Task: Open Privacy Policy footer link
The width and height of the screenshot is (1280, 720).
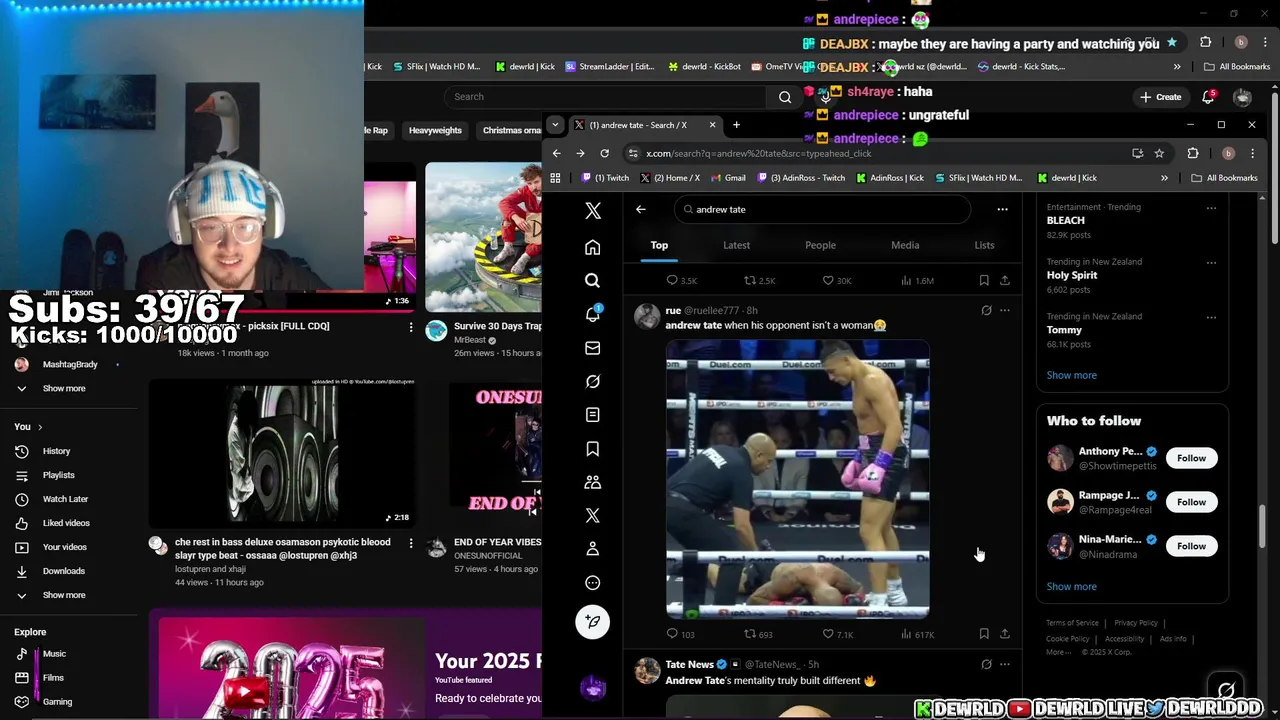Action: 1136,623
